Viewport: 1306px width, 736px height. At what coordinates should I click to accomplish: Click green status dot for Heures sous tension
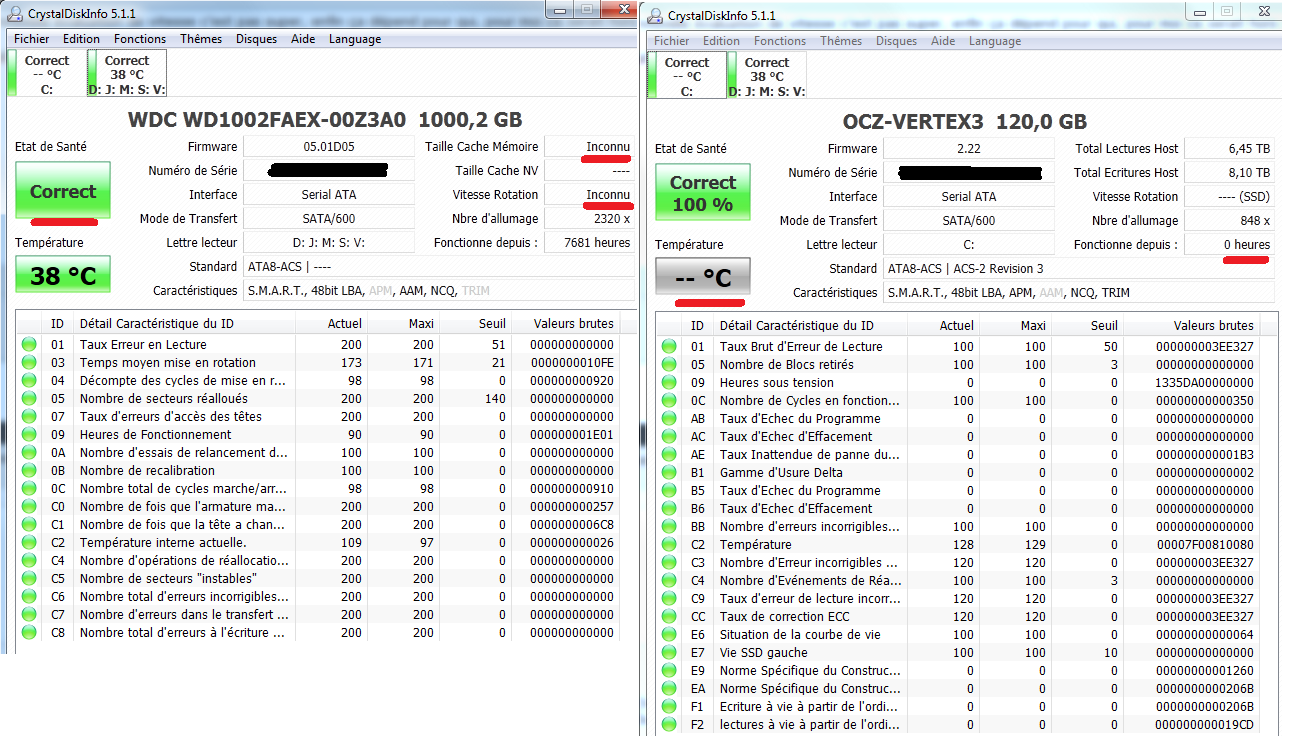[x=669, y=383]
